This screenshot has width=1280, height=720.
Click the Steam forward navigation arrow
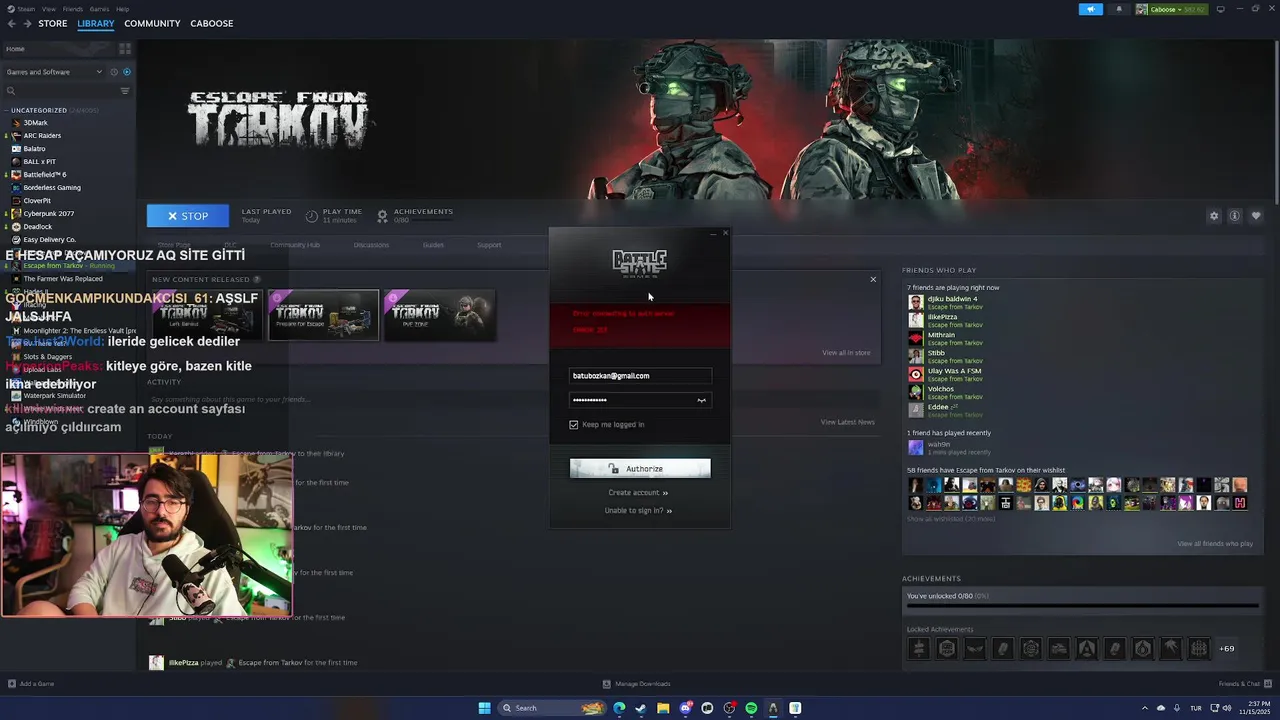coord(27,23)
